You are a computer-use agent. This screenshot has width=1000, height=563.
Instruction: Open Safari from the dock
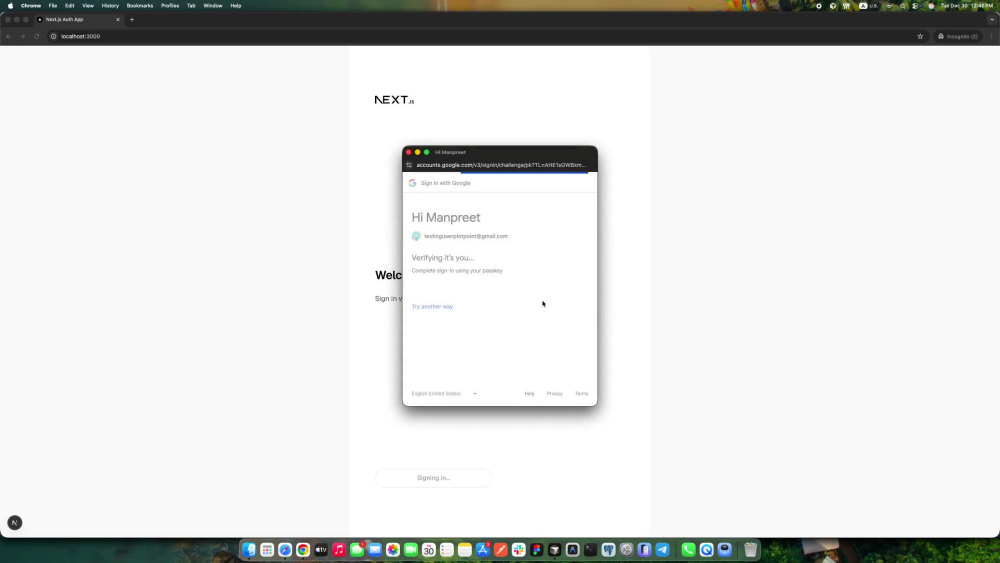[x=285, y=550]
